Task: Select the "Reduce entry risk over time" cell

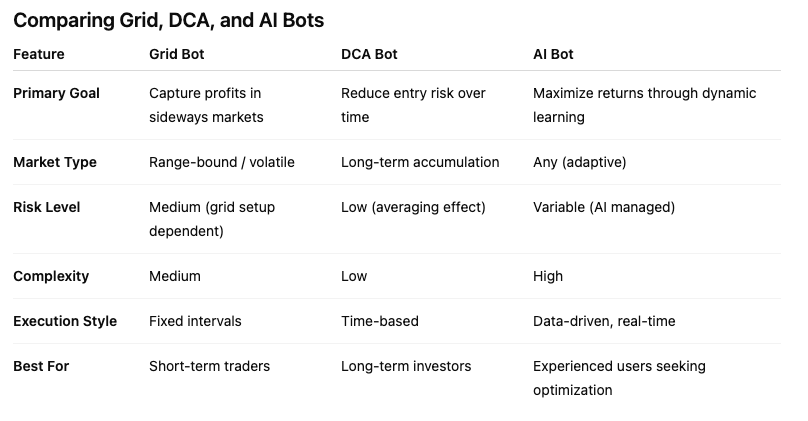Action: coord(413,105)
